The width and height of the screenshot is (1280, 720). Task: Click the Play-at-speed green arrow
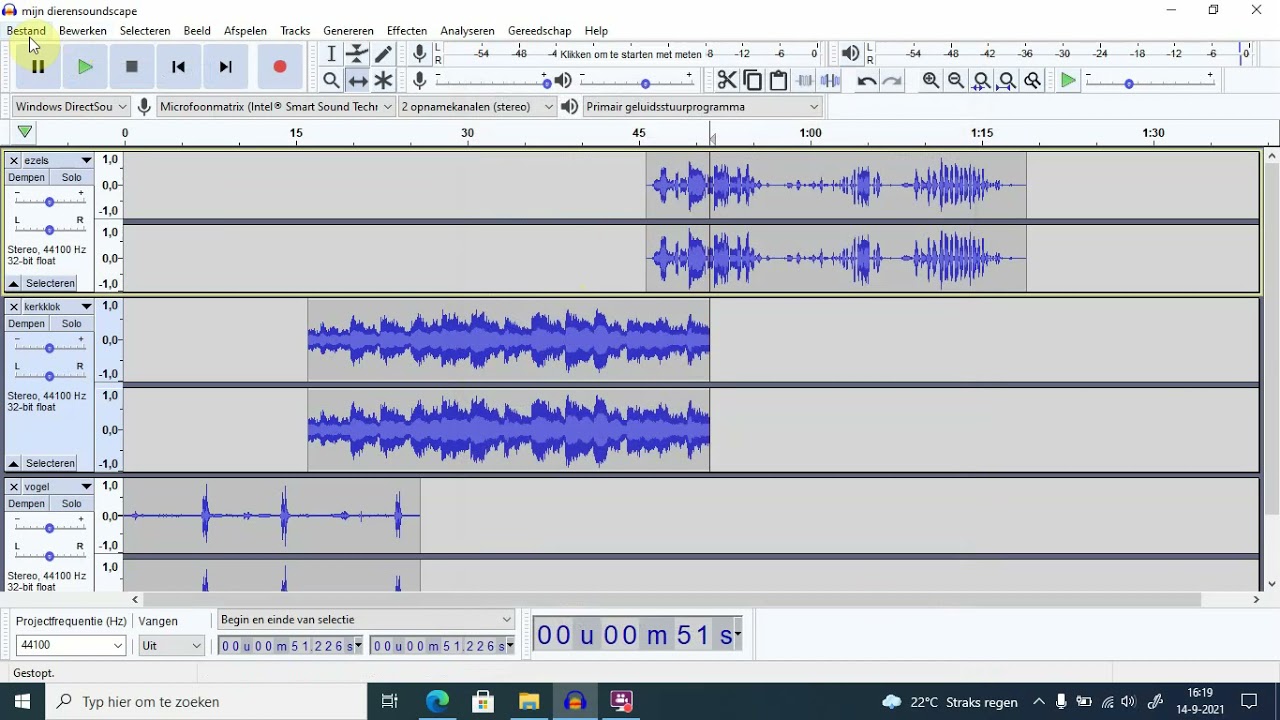click(x=1068, y=80)
